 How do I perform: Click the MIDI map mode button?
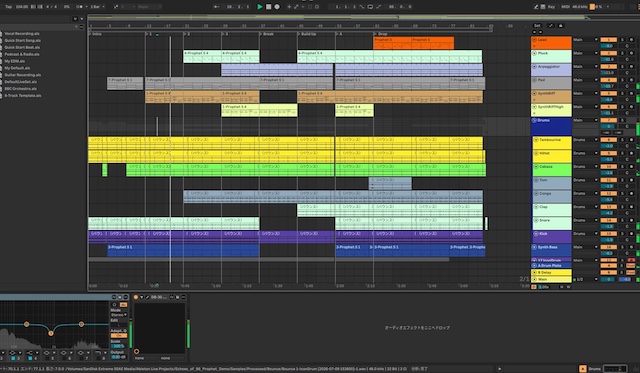[565, 7]
